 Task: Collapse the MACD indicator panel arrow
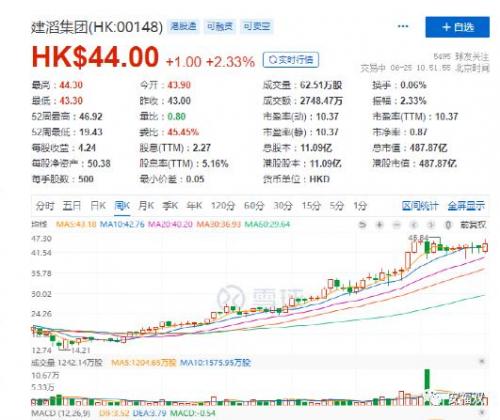[482, 413]
